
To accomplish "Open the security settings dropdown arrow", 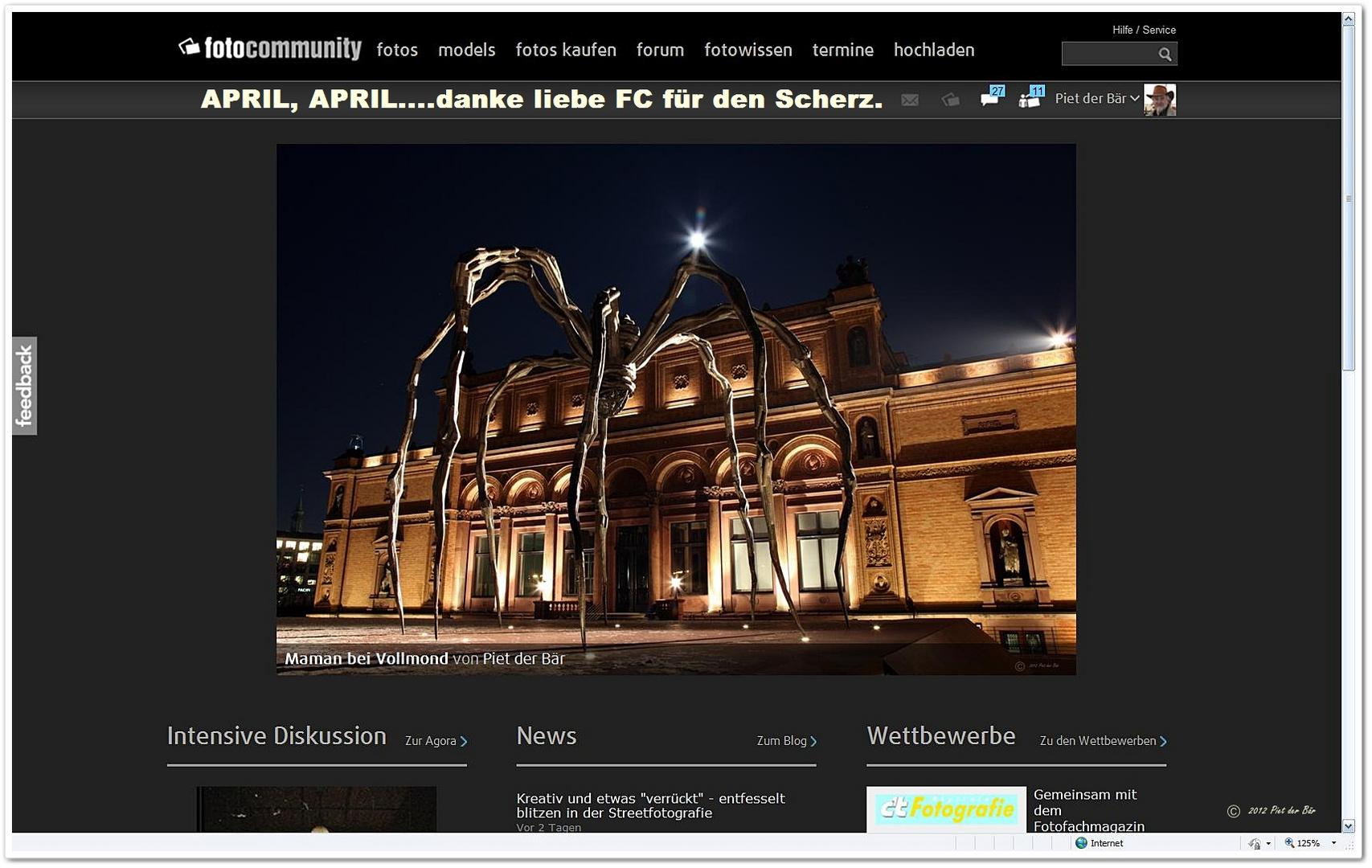I will point(1268,843).
